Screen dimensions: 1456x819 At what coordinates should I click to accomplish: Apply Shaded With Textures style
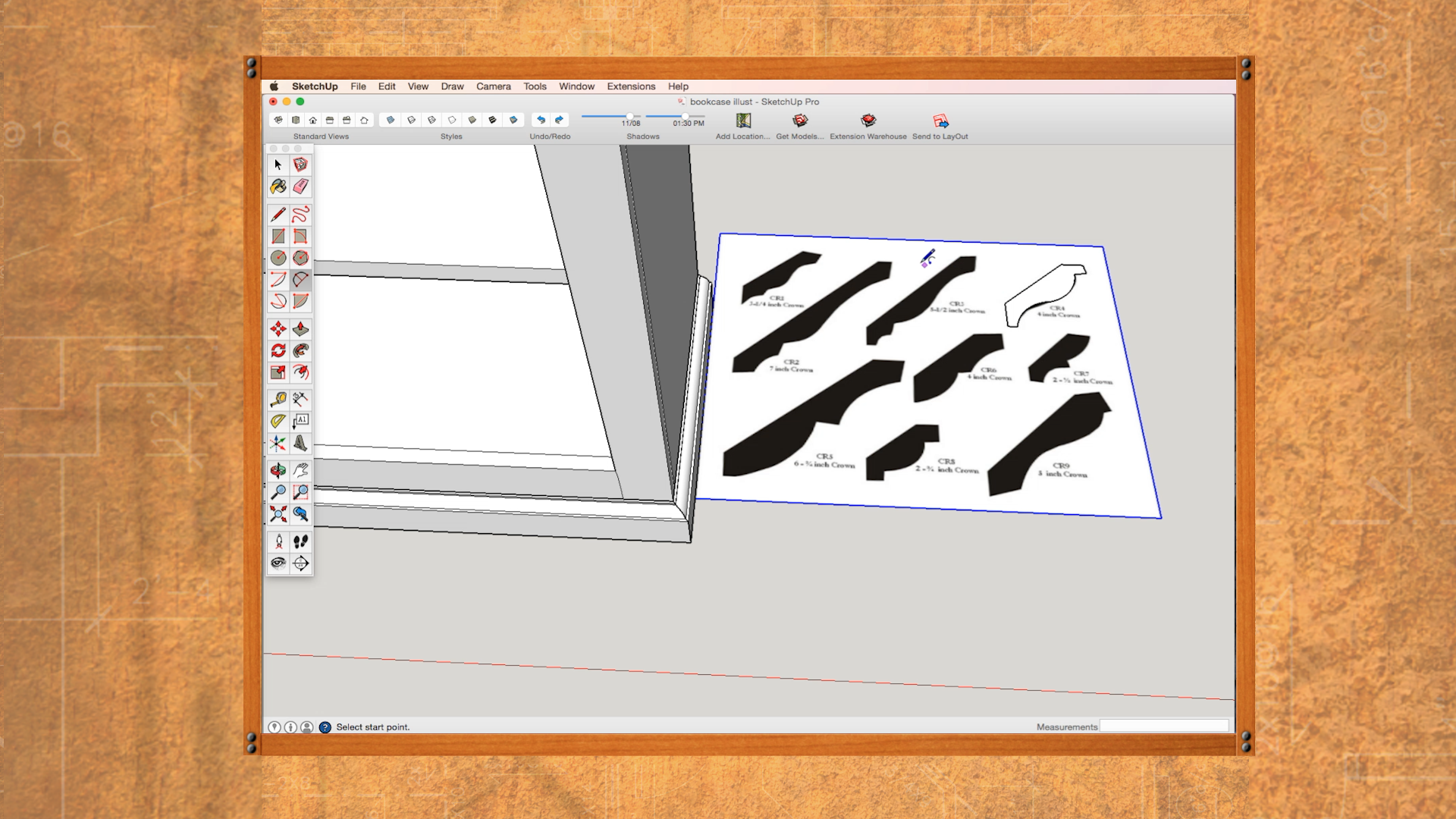pos(493,120)
